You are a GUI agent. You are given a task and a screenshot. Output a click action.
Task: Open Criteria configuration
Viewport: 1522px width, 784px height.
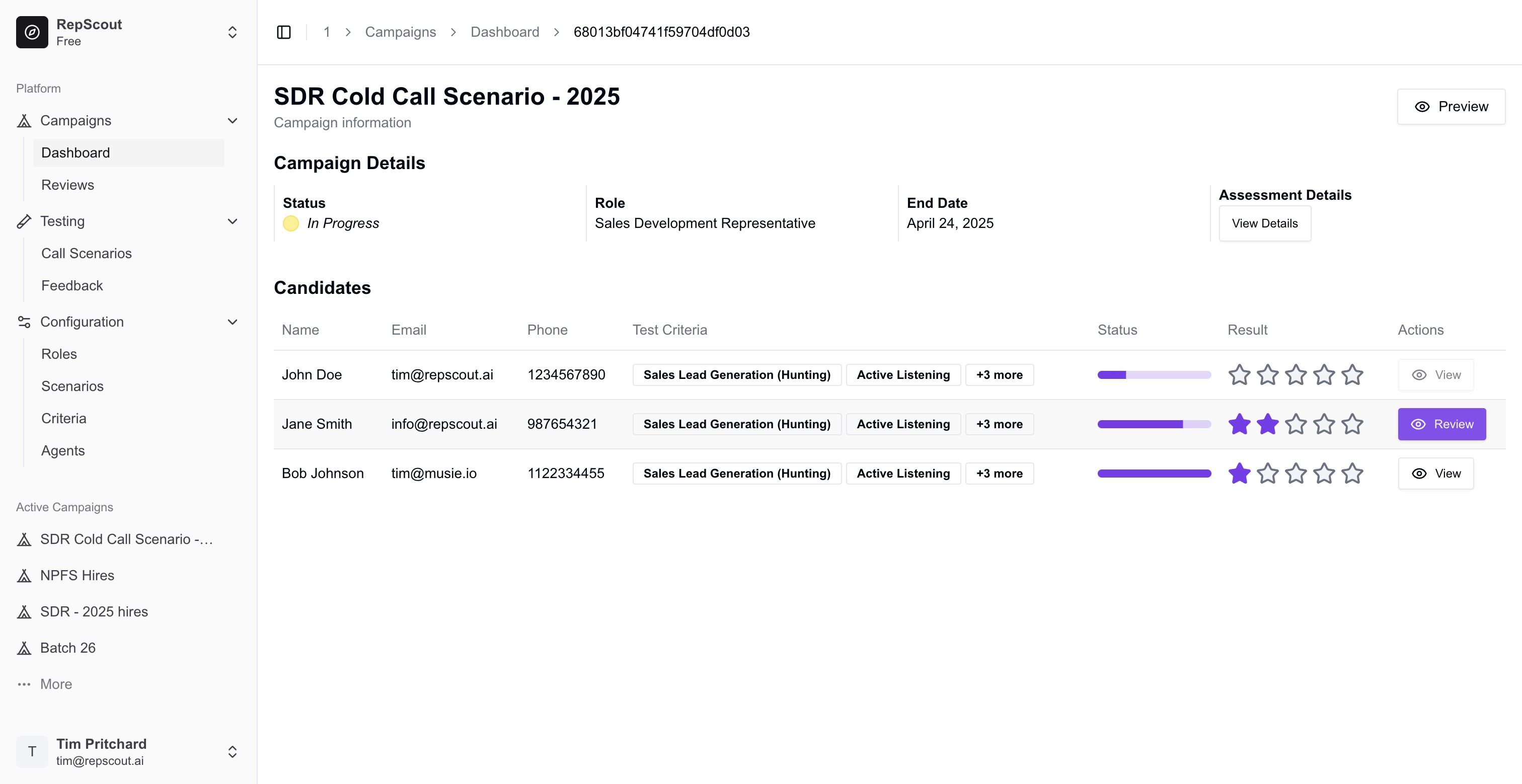point(129,418)
